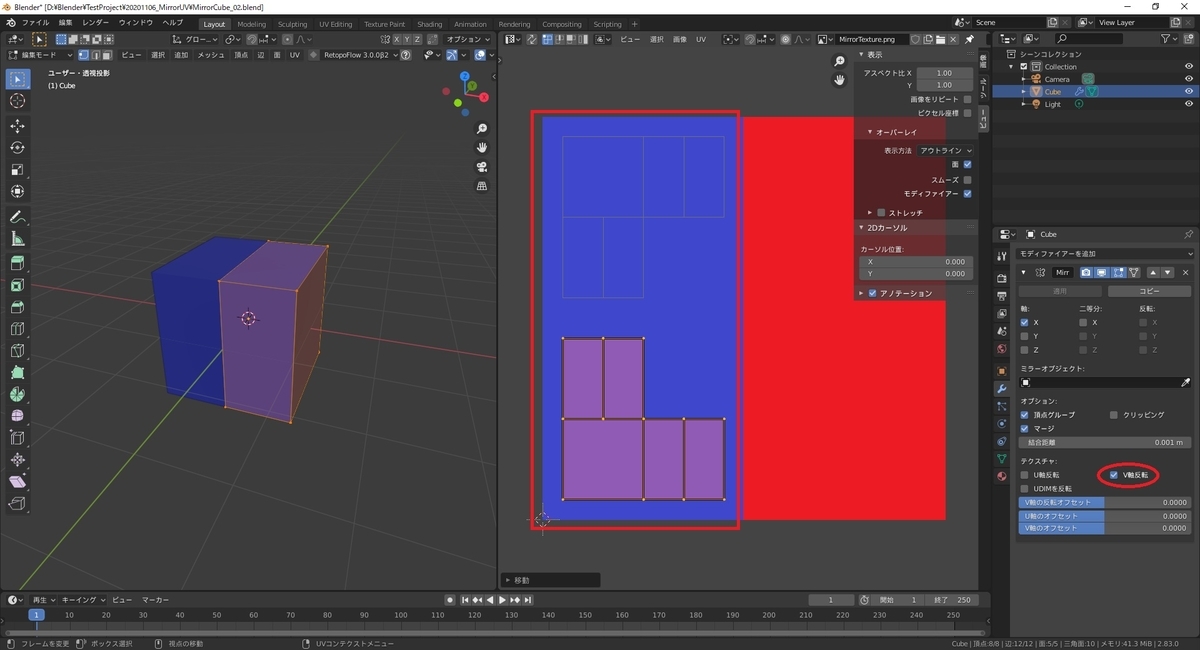Screen dimensions: 1200x650
Task: Open the 編集モード mode dropdown
Action: pyautogui.click(x=38, y=55)
